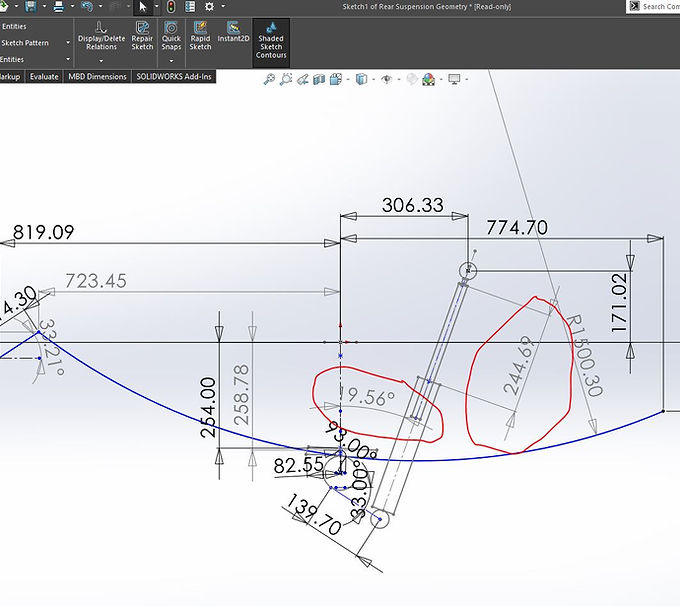Image resolution: width=680 pixels, height=606 pixels.
Task: Expand the Save dropdown arrow
Action: pos(44,7)
